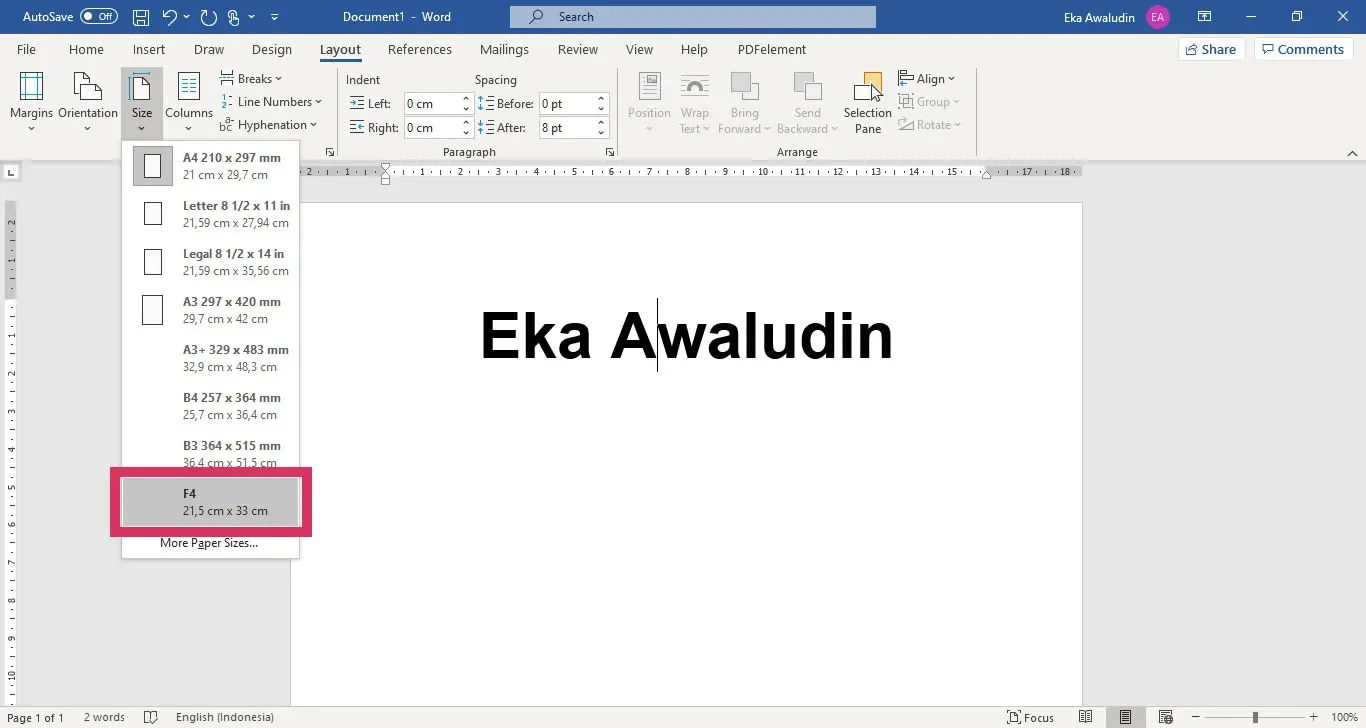The width and height of the screenshot is (1366, 728).
Task: Increase Spacing After using the up stepper
Action: pos(599,122)
